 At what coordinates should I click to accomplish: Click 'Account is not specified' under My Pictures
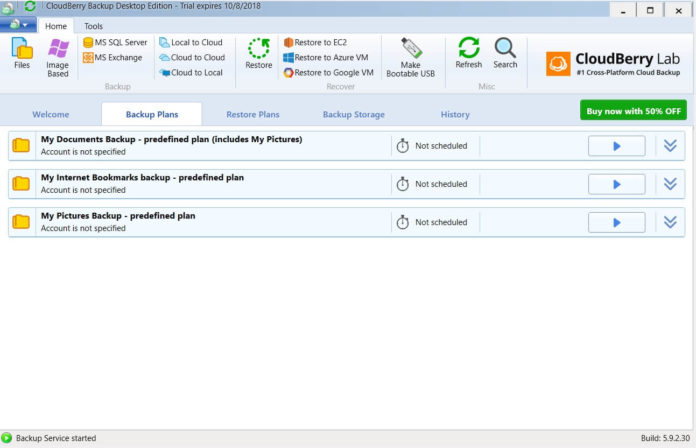tap(83, 228)
